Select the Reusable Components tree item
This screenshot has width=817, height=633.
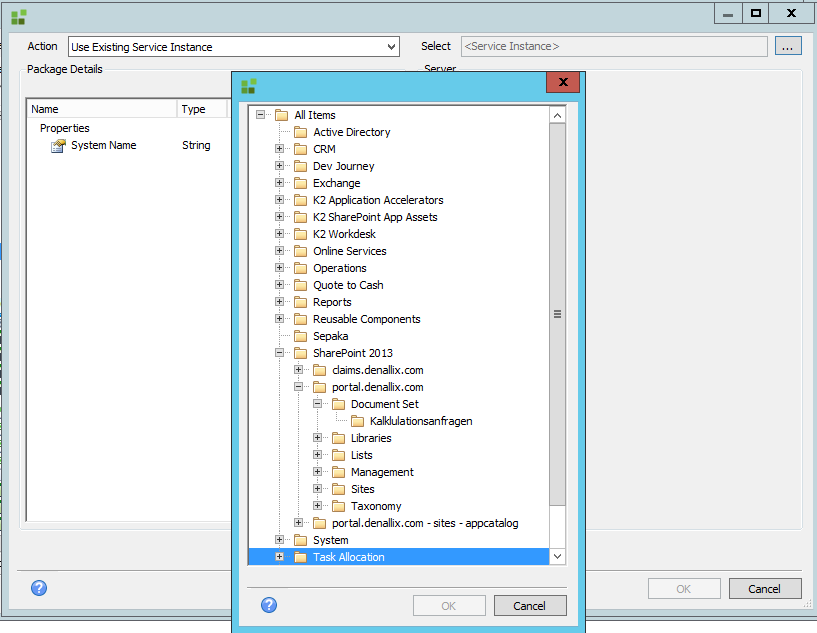coord(366,319)
